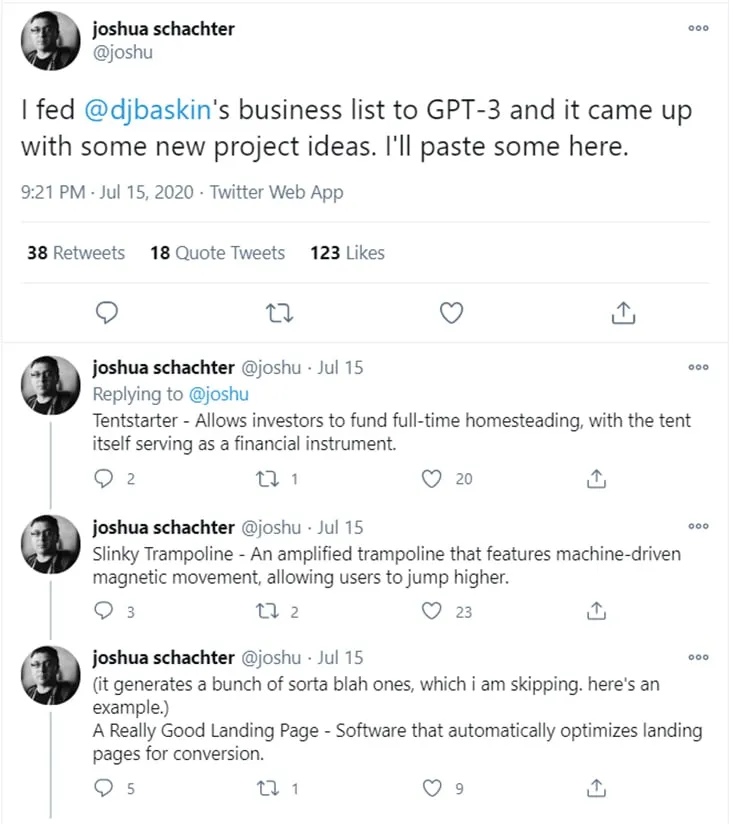Open more options on the Slinky Trampoline reply
The width and height of the screenshot is (730, 824).
pos(697,527)
